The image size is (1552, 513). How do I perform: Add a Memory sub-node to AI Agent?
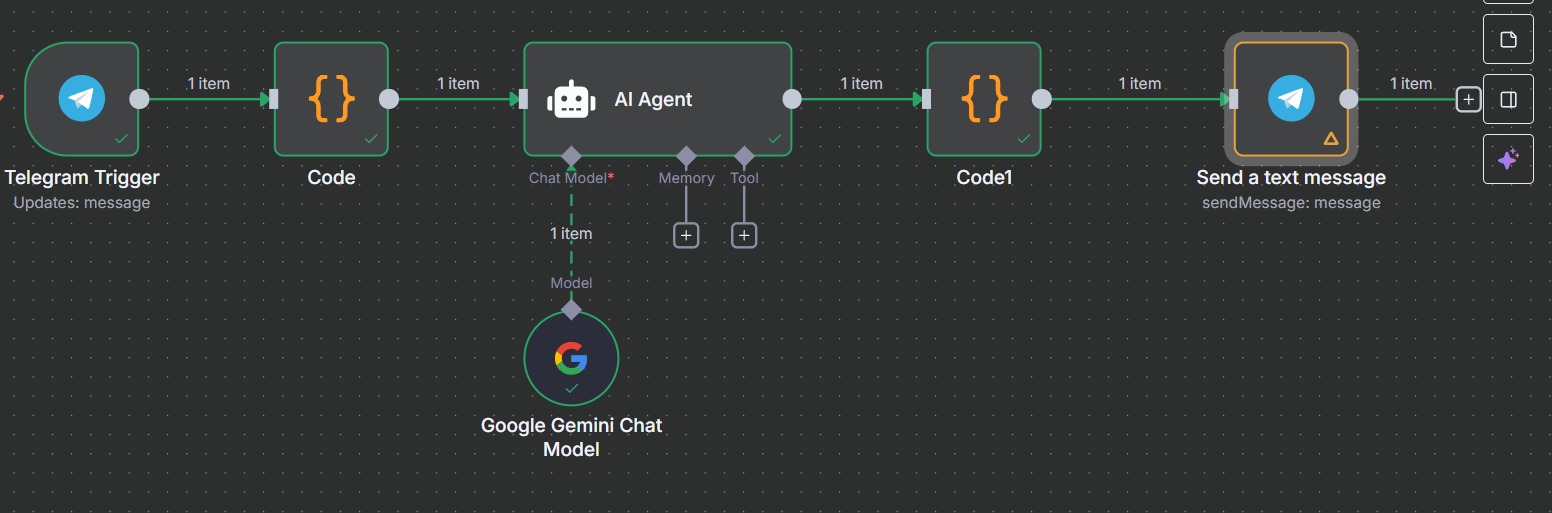(686, 235)
